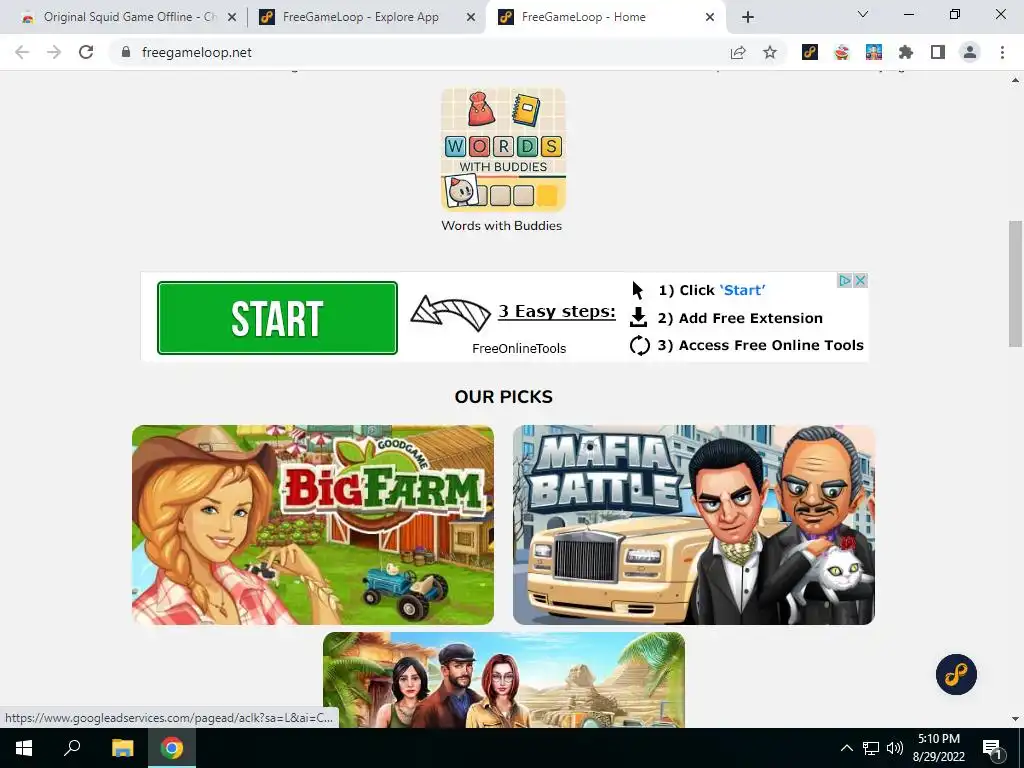Click the floating FreeGameLoop round button
Screen dimensions: 1024x768
click(x=956, y=674)
